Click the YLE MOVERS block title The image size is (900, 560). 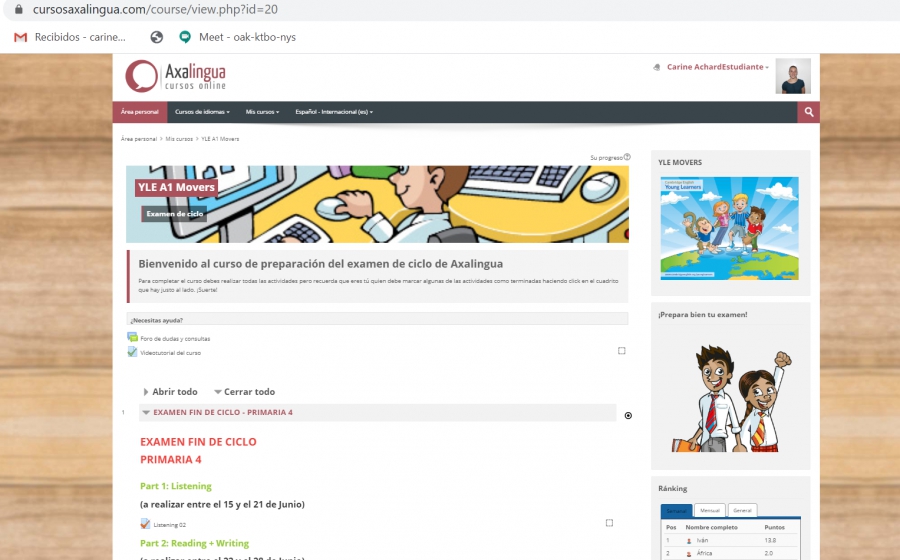(x=680, y=162)
